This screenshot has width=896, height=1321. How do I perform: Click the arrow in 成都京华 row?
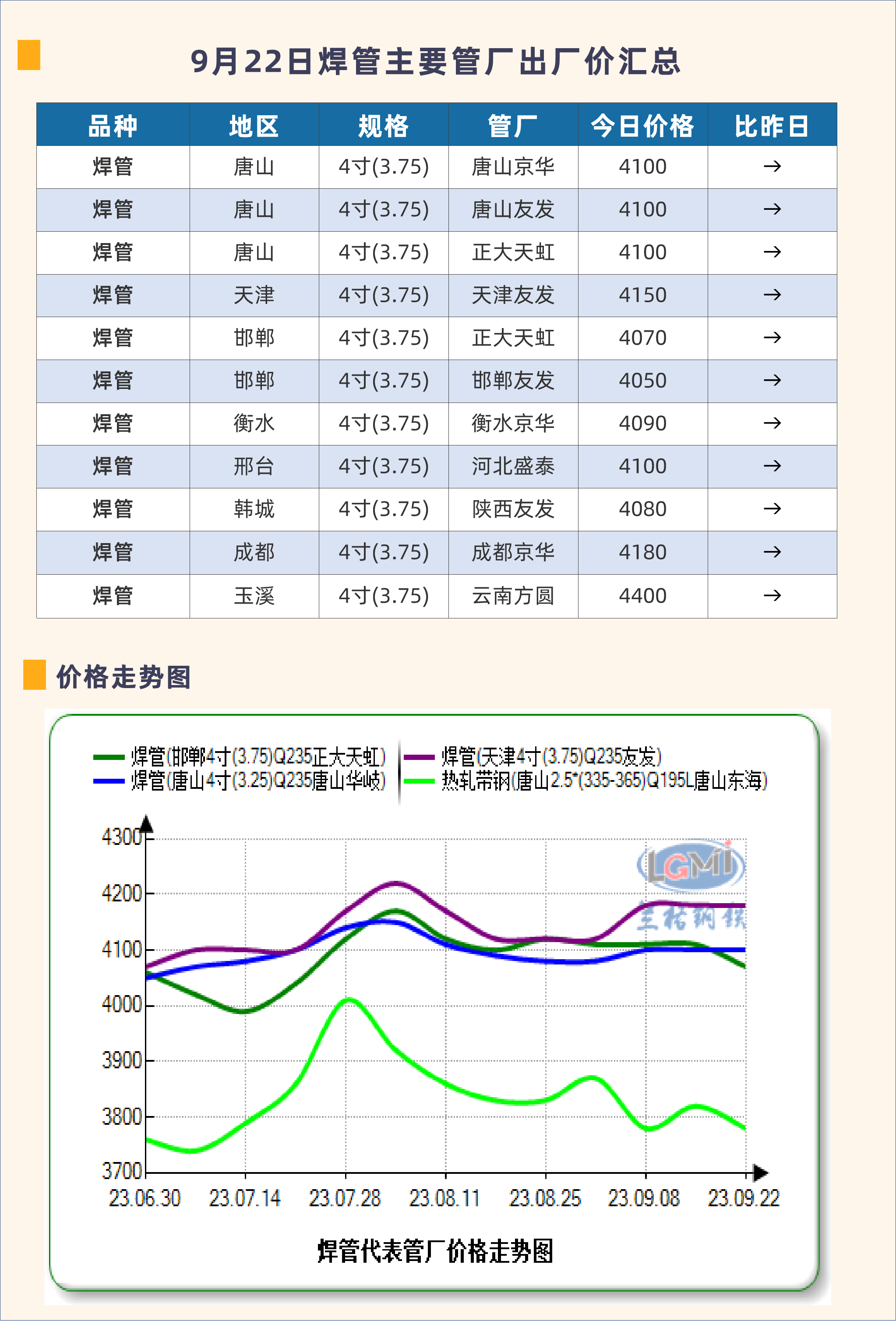772,552
